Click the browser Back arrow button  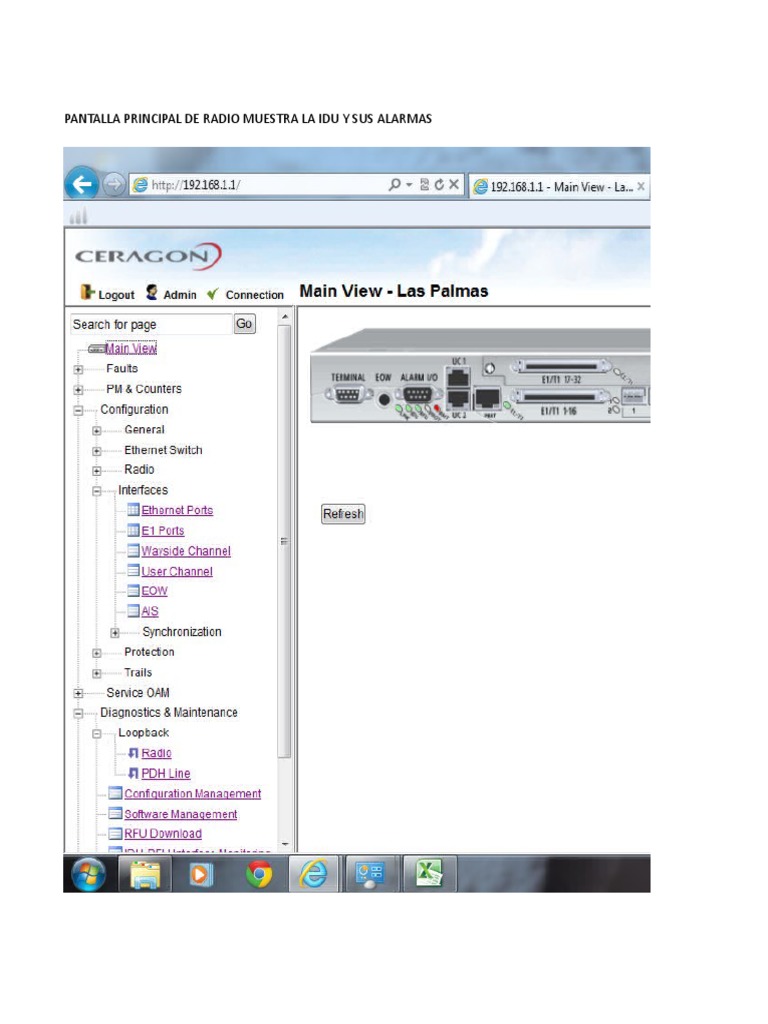tap(82, 185)
